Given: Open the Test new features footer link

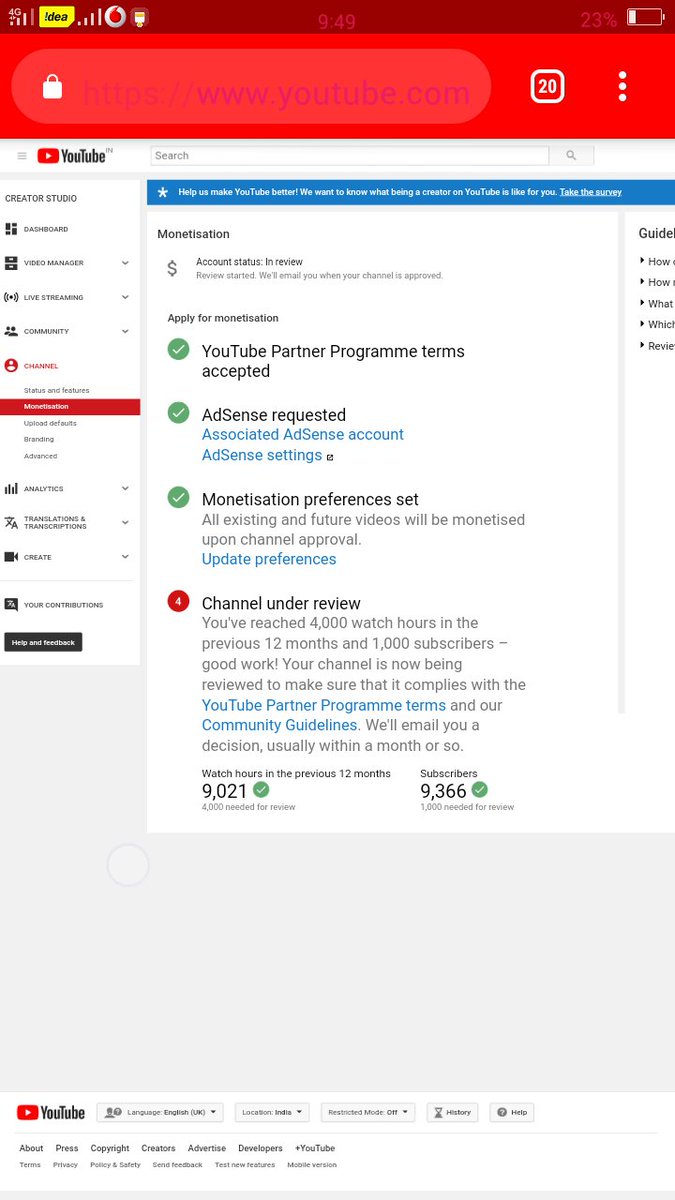Looking at the screenshot, I should point(245,1165).
